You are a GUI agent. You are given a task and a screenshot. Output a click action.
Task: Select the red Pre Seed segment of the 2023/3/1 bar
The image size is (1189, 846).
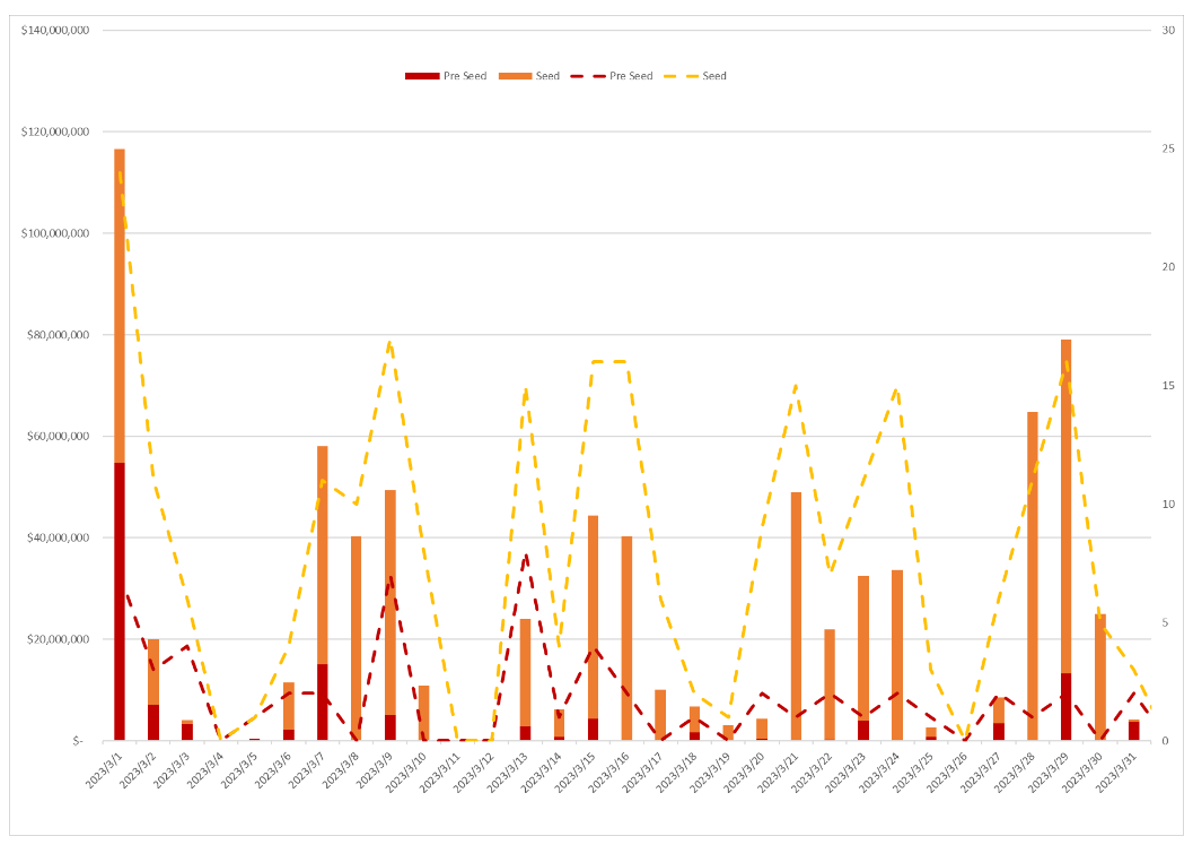point(119,600)
